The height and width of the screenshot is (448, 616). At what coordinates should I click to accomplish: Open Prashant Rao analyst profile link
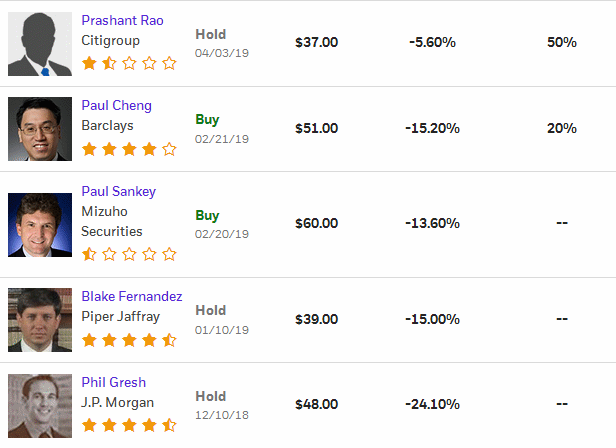pyautogui.click(x=122, y=20)
